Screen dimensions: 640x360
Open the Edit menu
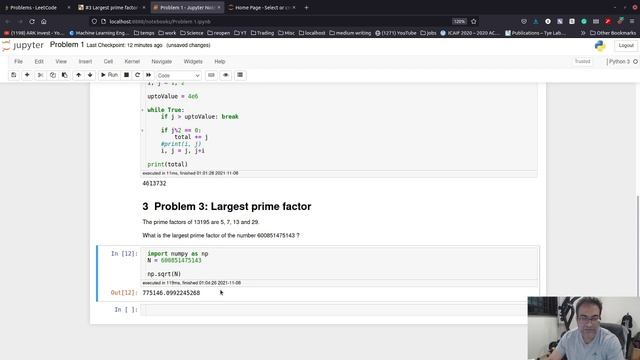[x=39, y=62]
